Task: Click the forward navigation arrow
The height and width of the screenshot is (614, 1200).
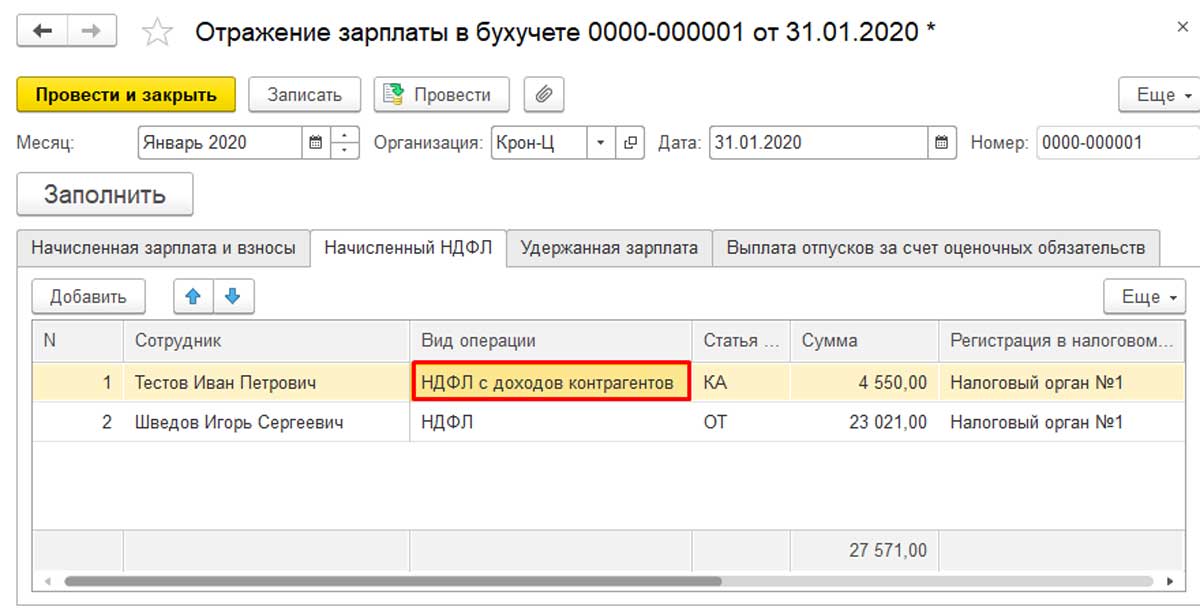Action: 91,31
